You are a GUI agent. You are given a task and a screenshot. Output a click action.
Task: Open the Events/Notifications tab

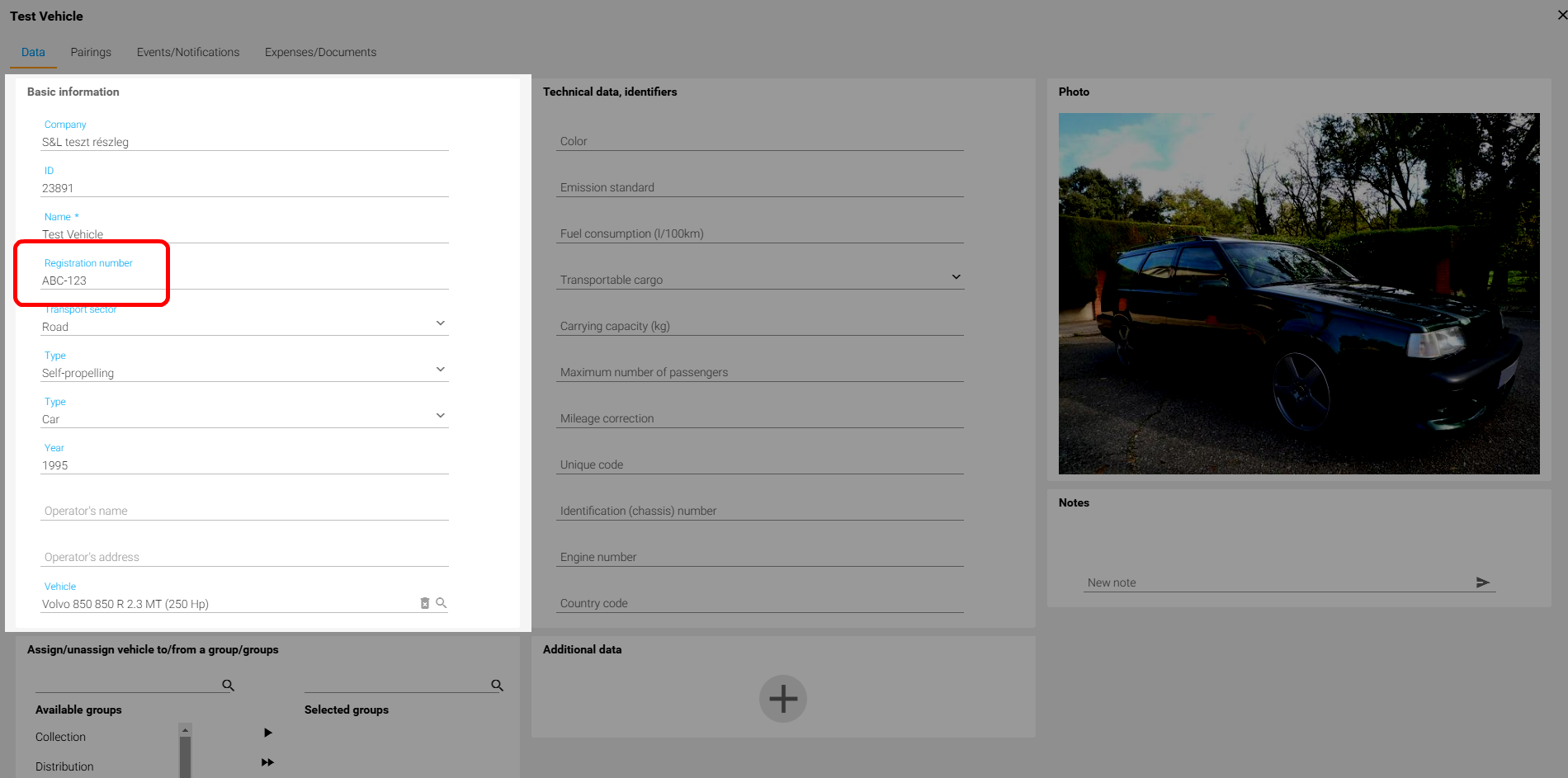[x=188, y=52]
